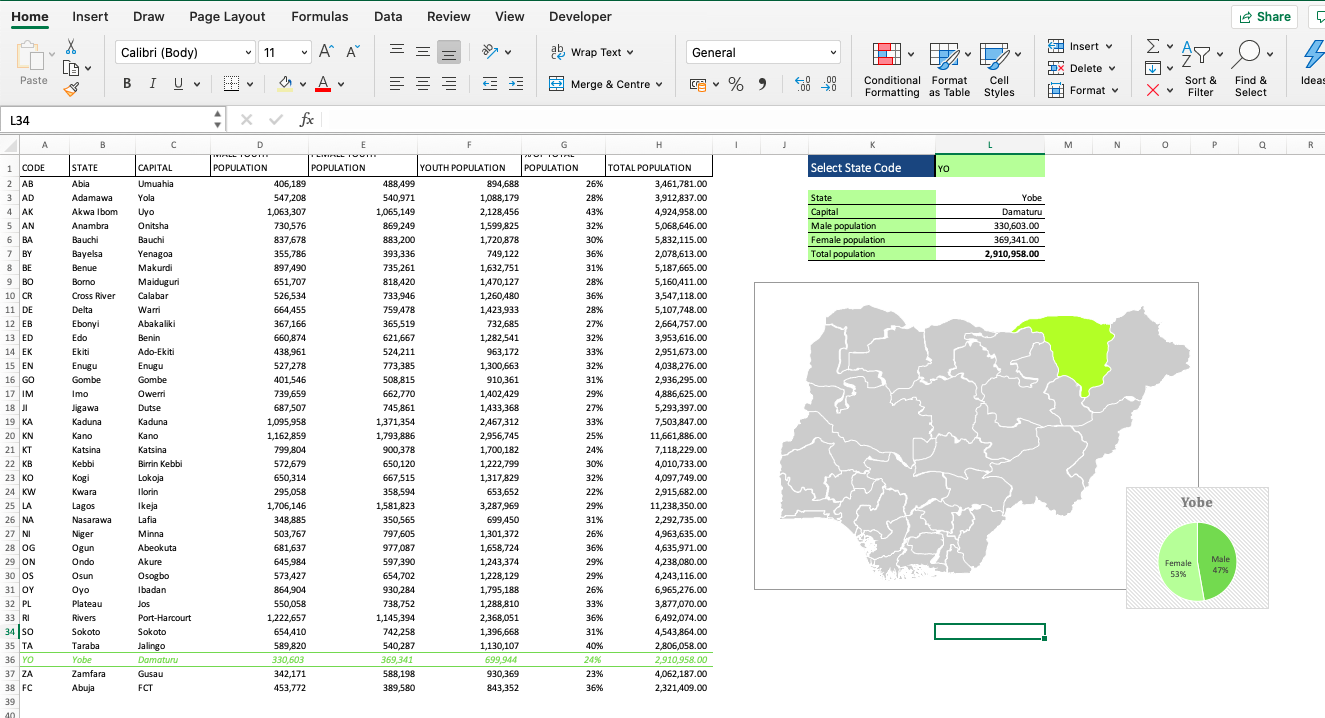Open the Formulas tab
The width and height of the screenshot is (1325, 718).
click(320, 16)
